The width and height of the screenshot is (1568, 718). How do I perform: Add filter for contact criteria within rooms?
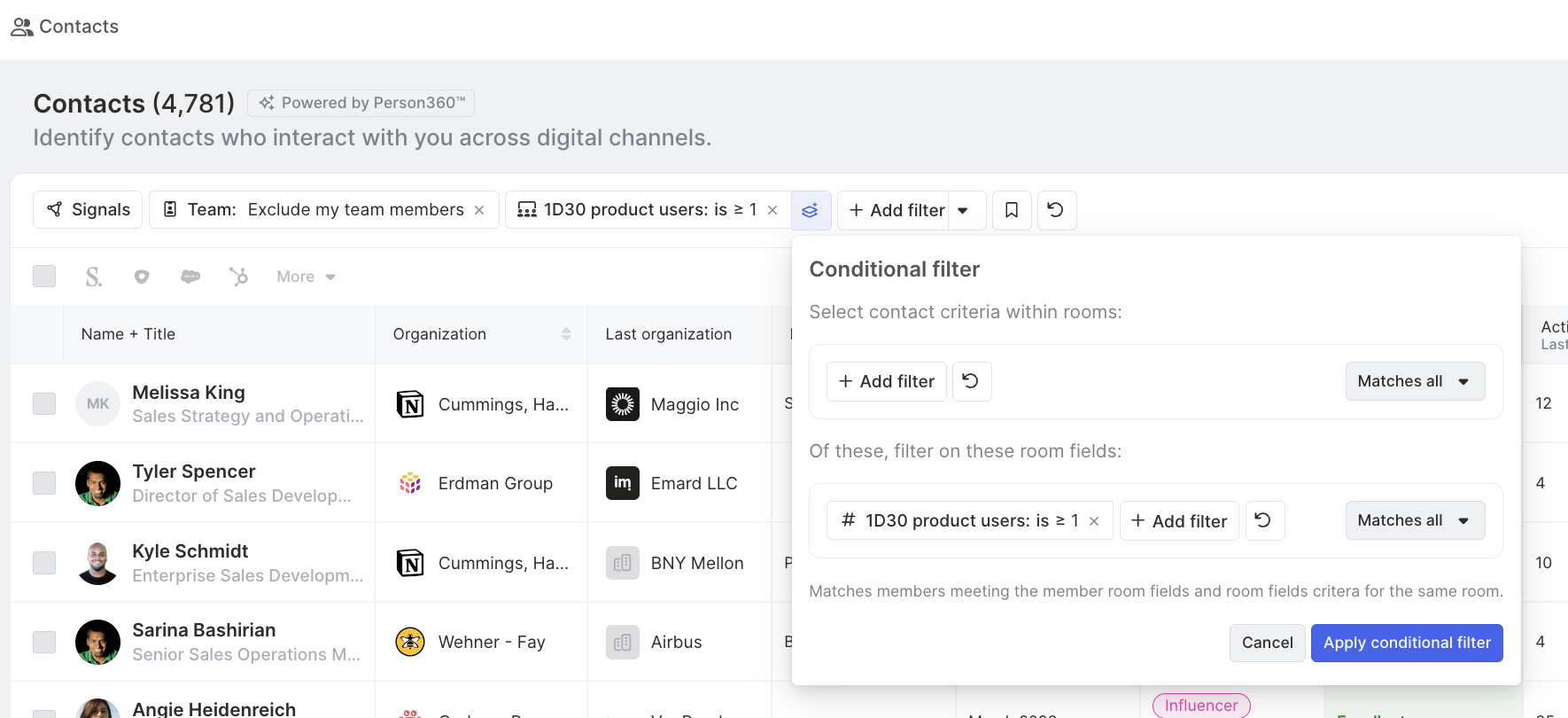(x=887, y=381)
